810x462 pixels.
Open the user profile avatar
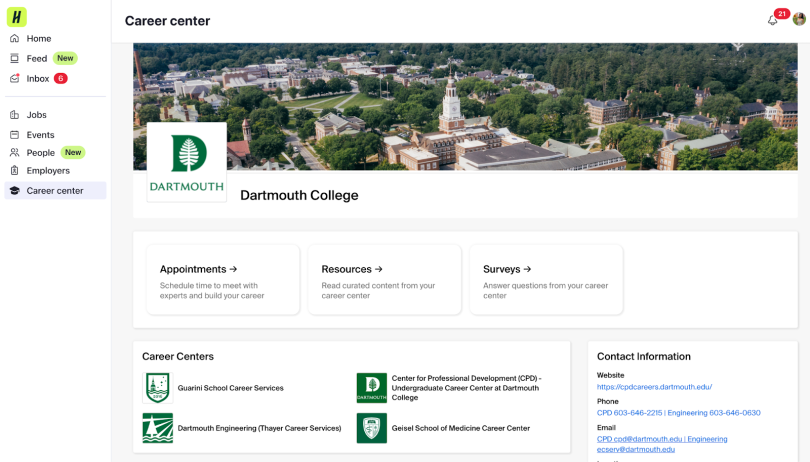(799, 20)
